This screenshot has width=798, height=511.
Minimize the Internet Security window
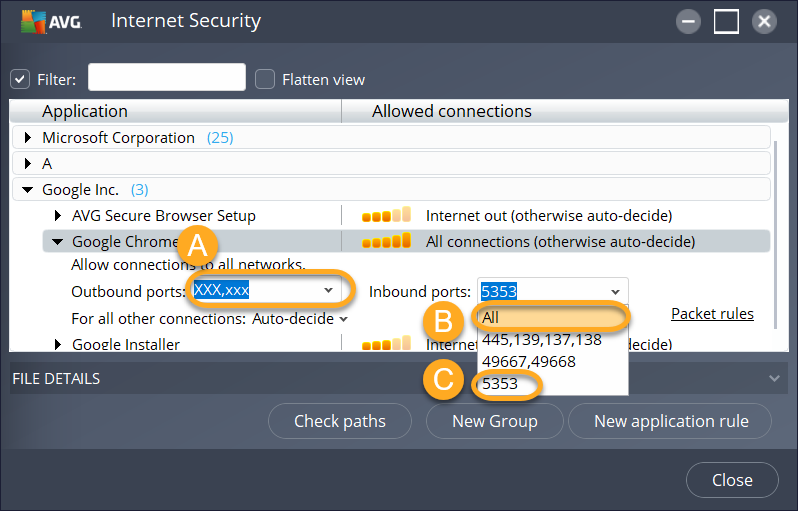click(x=688, y=21)
